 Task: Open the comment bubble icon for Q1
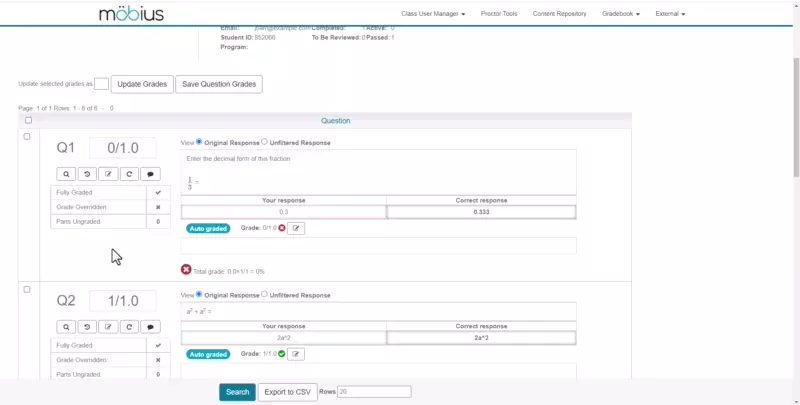pos(150,174)
